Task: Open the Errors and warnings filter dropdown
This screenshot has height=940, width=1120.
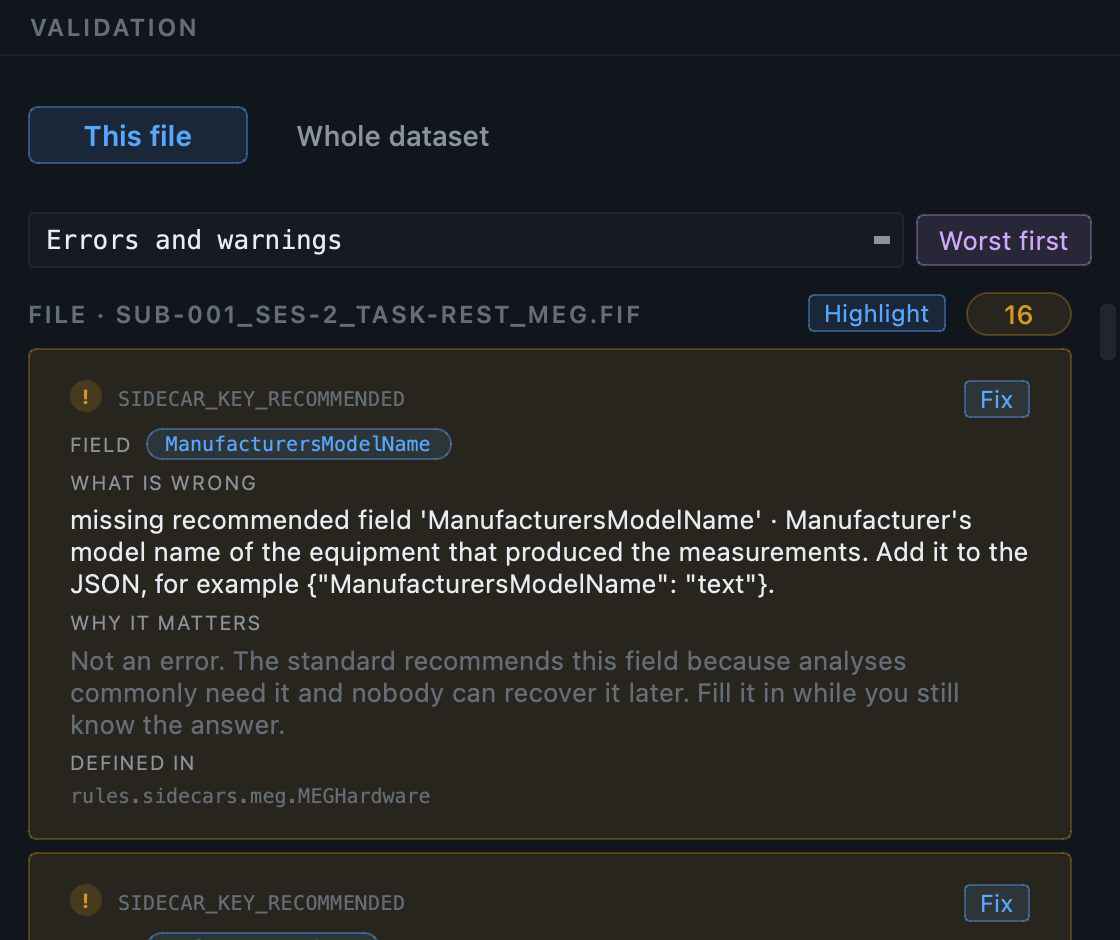Action: tap(466, 240)
